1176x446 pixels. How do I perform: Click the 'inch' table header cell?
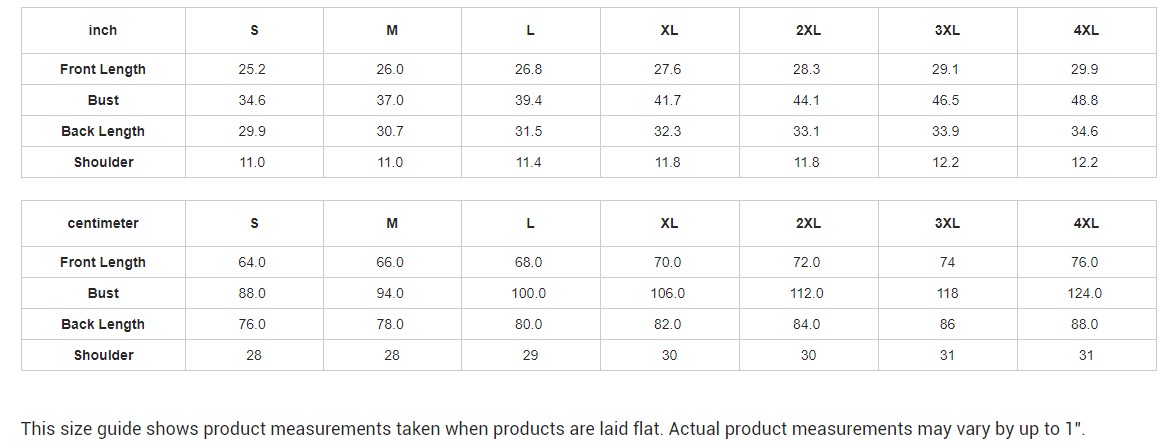click(103, 30)
